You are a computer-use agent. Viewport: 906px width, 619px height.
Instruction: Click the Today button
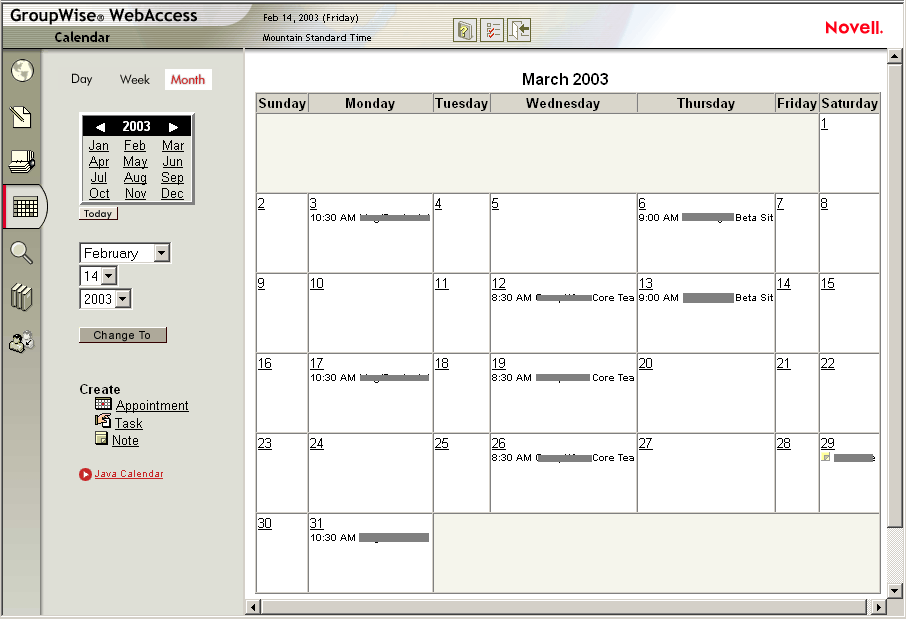[97, 213]
